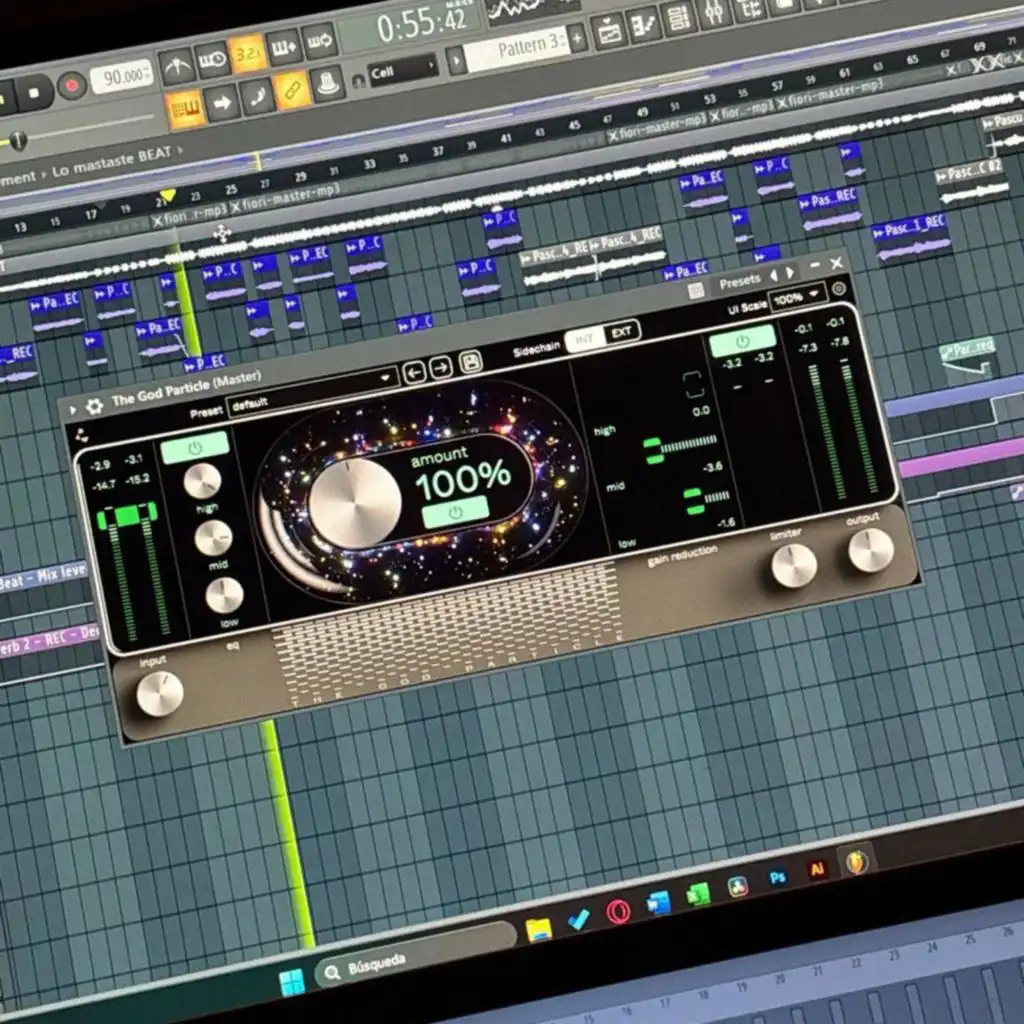Expand the plugin wrapper menu arrow
1024x1024 pixels.
click(x=72, y=410)
